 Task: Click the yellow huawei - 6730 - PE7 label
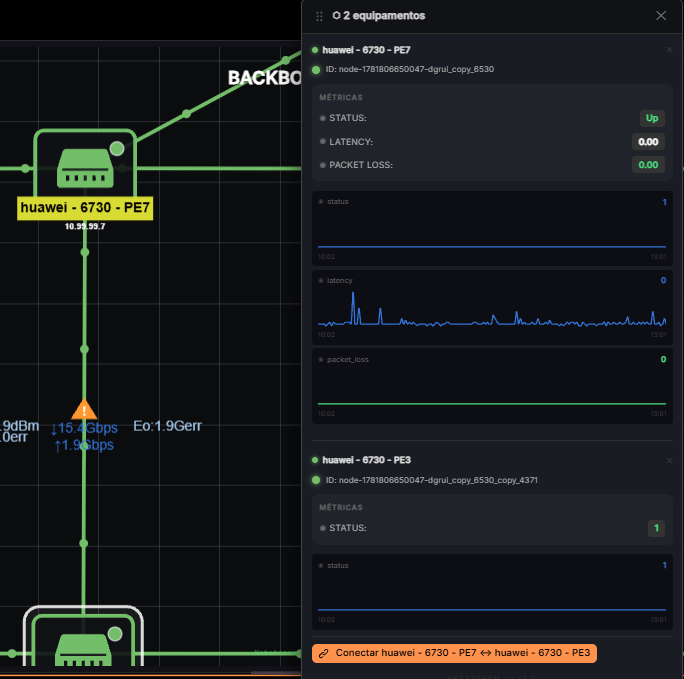click(x=85, y=208)
